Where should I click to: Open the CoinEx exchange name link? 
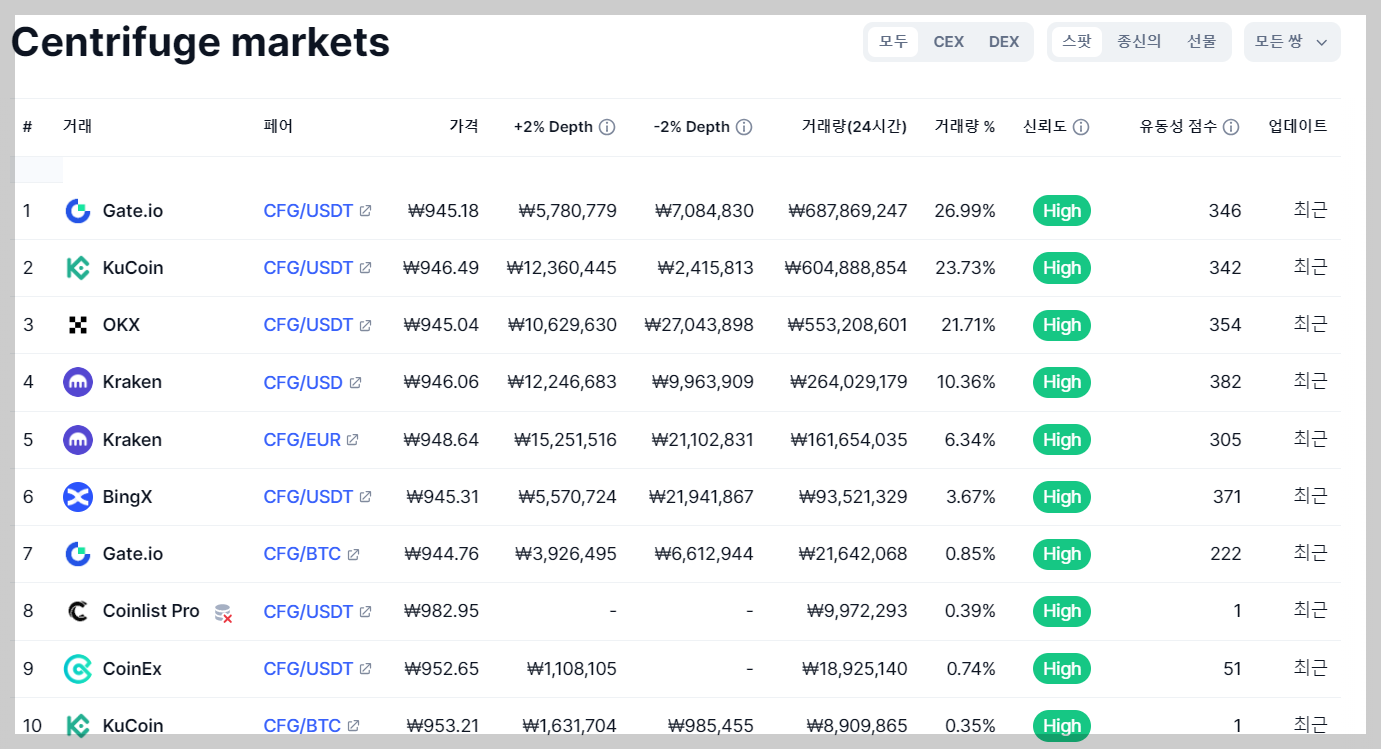132,669
